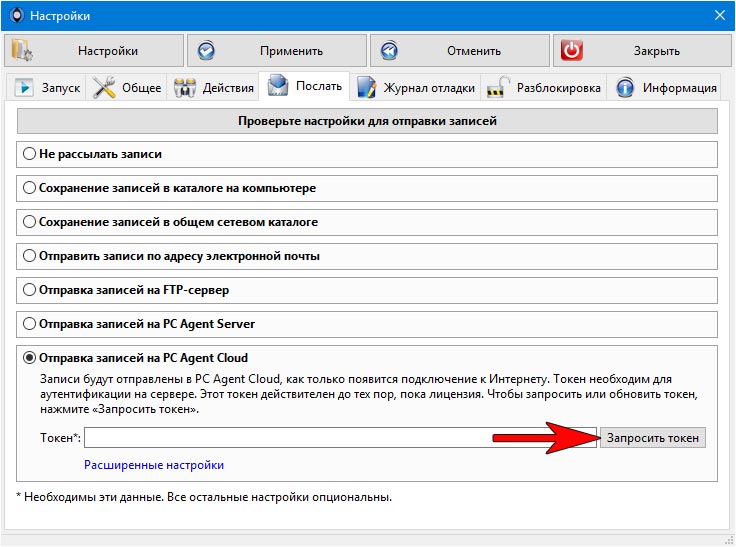Click into the Токен input field
736x547 pixels.
tap(340, 439)
